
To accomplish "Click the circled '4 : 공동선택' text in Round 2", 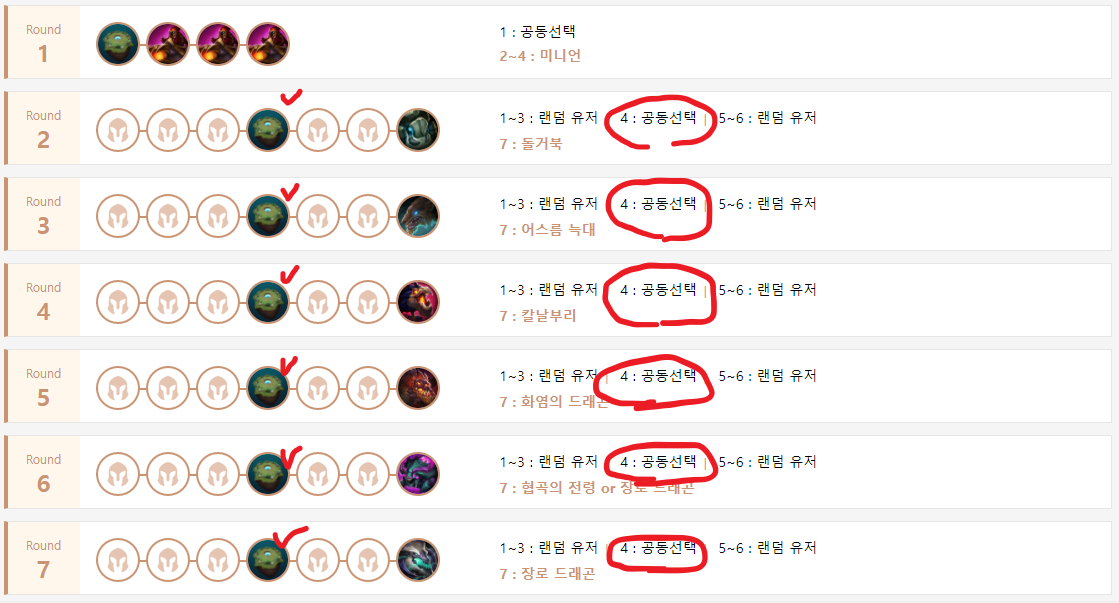I will click(658, 118).
